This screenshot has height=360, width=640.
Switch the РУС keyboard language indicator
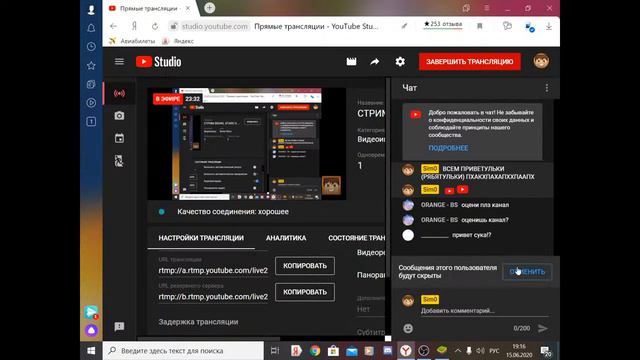pos(494,351)
